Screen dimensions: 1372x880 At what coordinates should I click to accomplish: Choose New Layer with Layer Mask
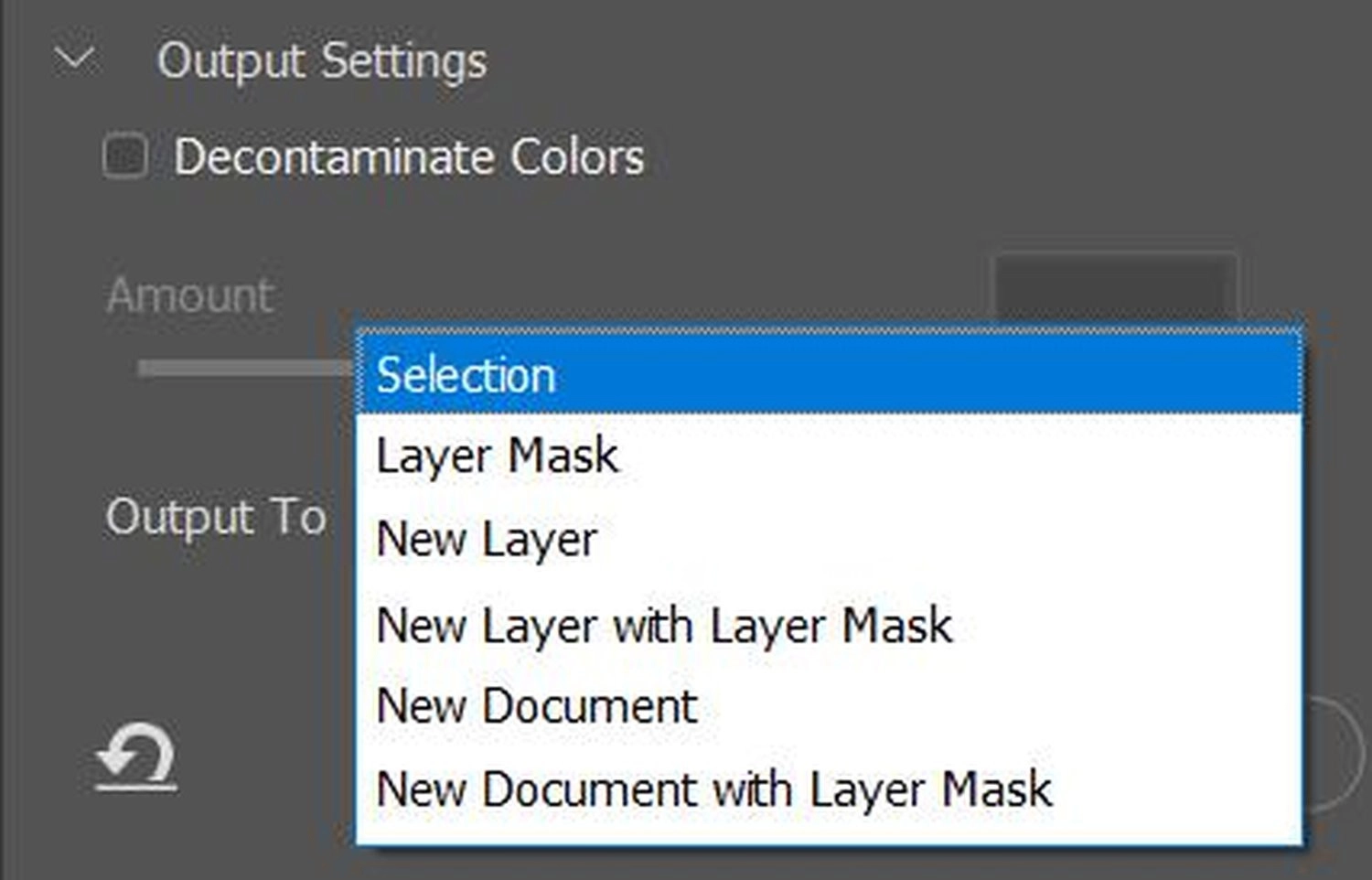pyautogui.click(x=829, y=626)
